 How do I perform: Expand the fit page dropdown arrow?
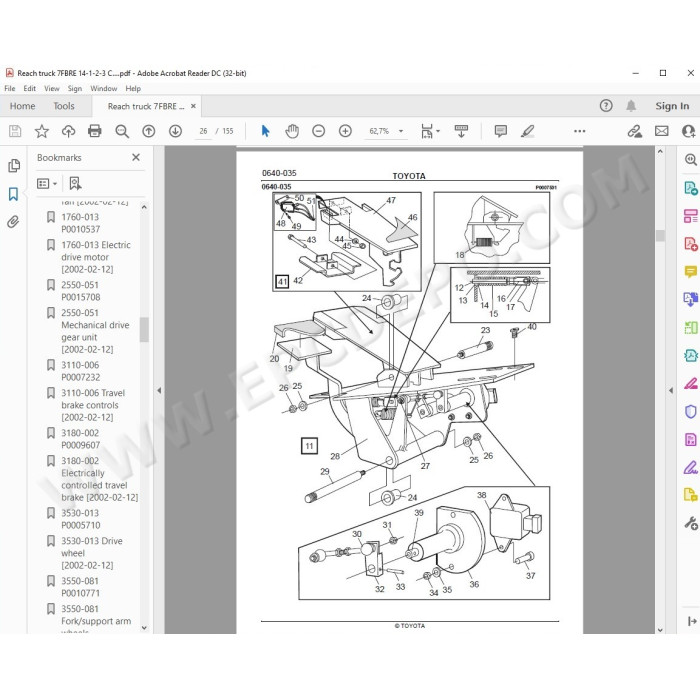(x=438, y=131)
